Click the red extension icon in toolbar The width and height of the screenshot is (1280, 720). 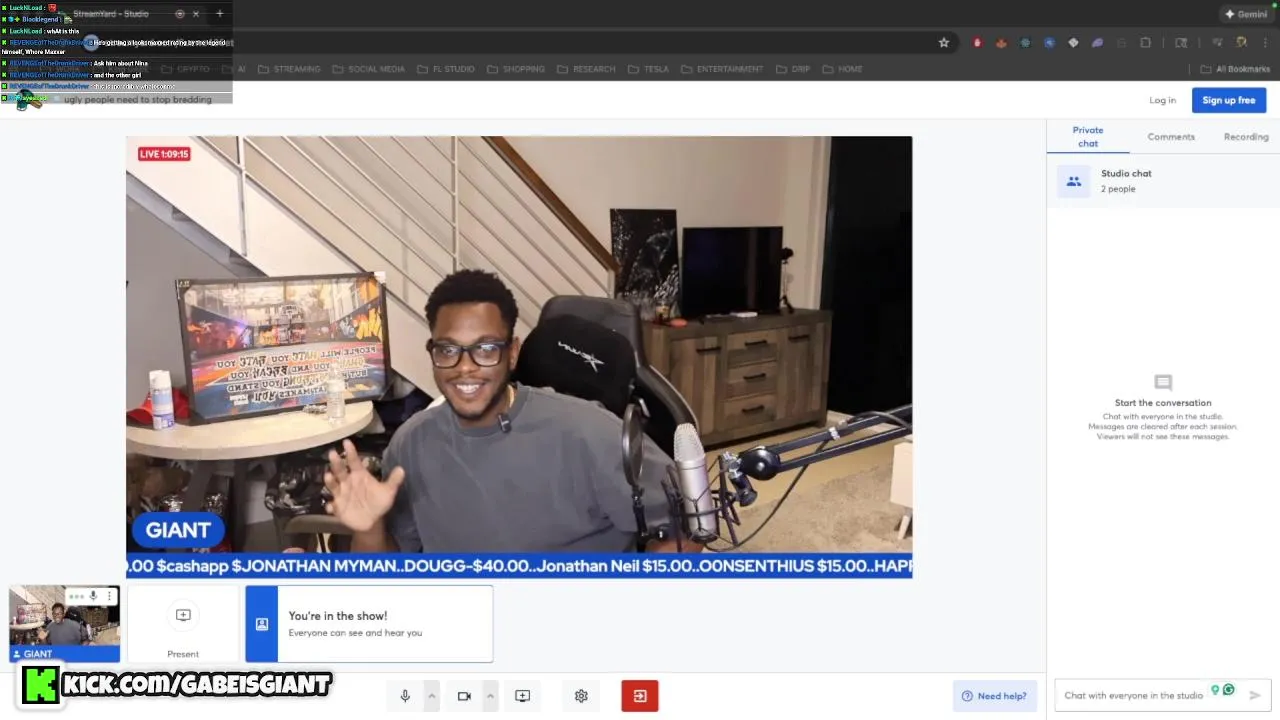[x=977, y=43]
